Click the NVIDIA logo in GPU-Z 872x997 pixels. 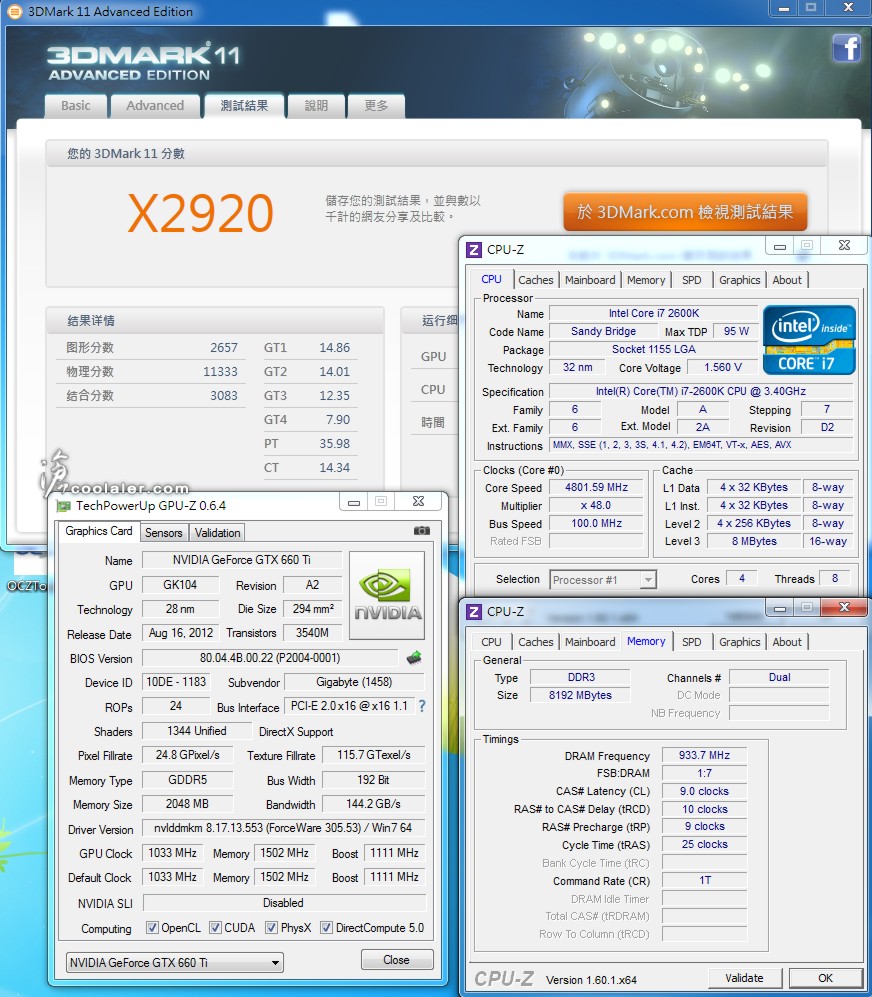[x=387, y=595]
